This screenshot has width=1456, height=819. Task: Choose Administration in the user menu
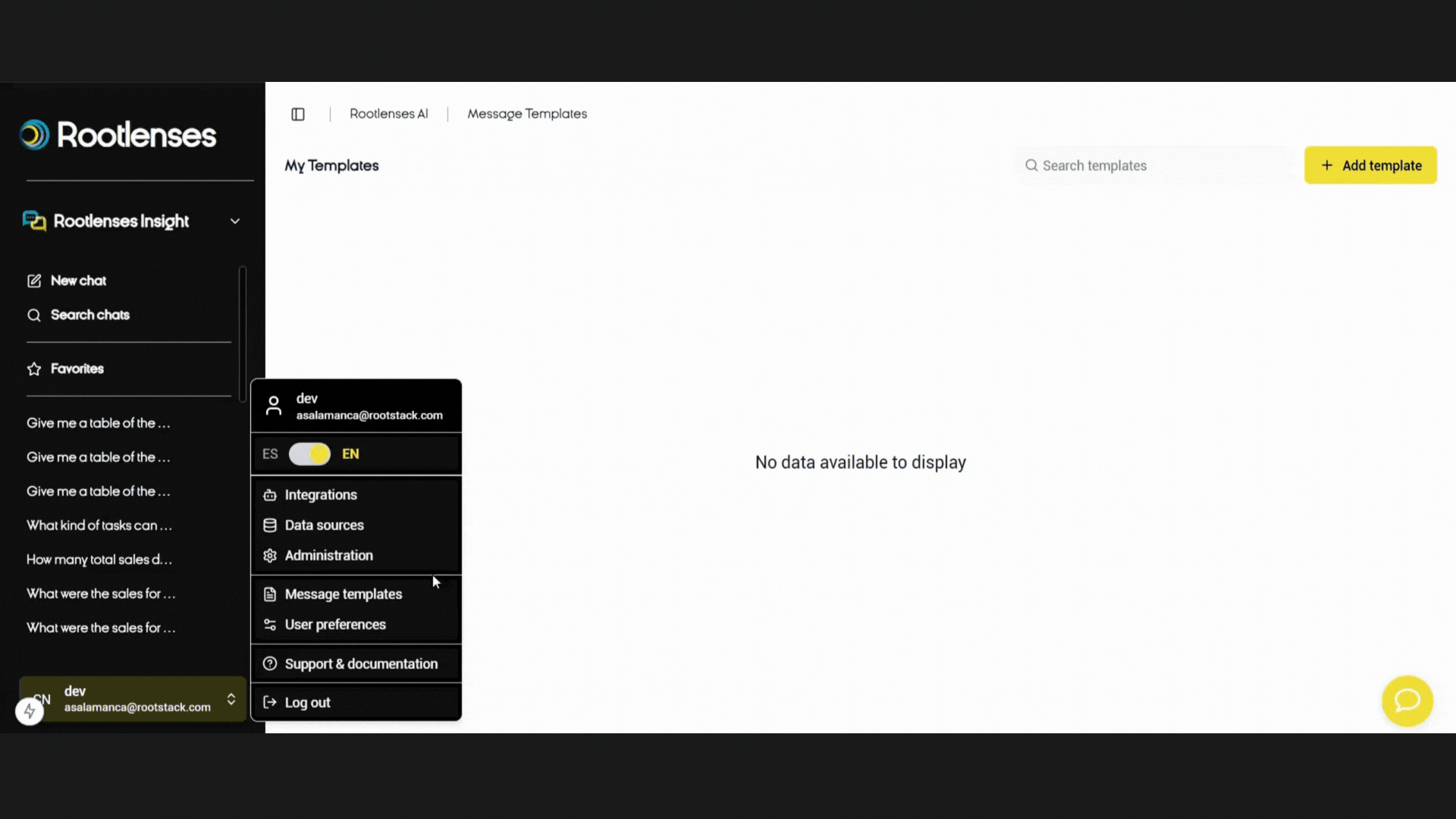[328, 556]
